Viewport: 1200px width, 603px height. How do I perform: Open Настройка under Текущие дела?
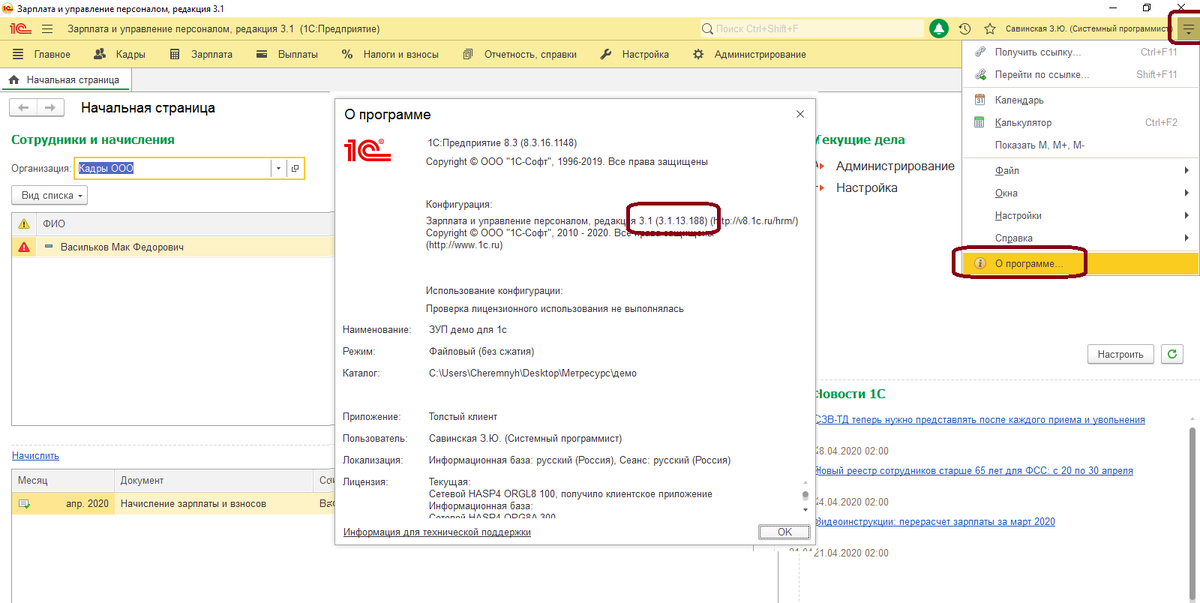coord(866,188)
